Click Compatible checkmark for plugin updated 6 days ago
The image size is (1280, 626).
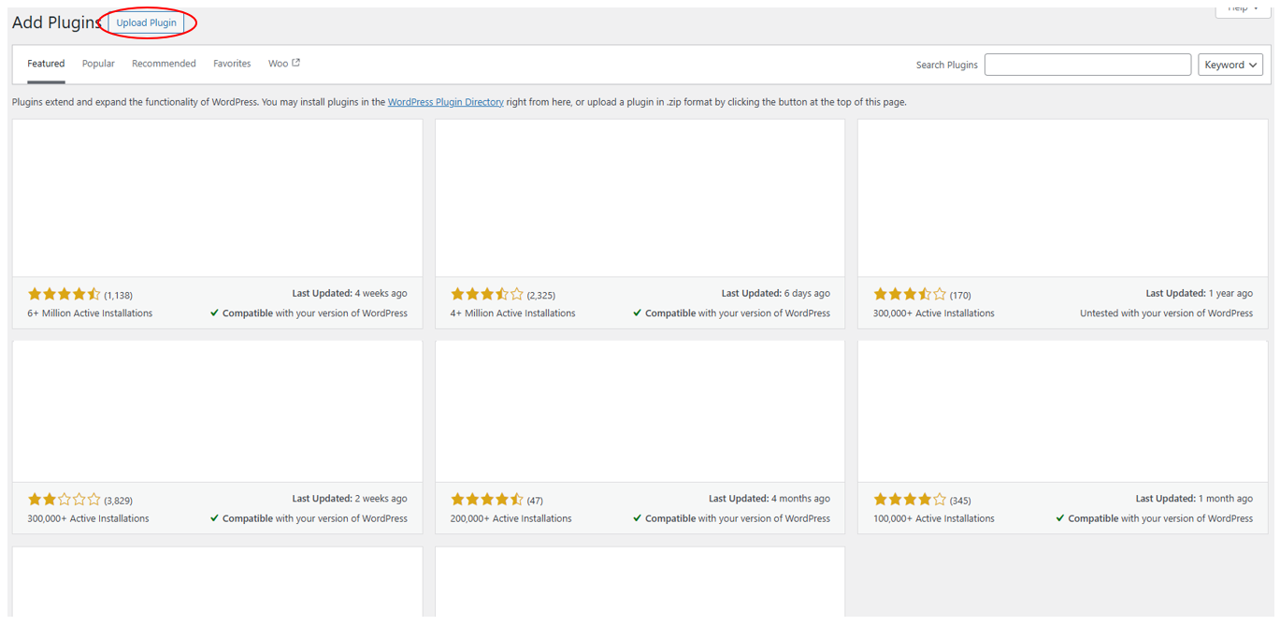637,313
